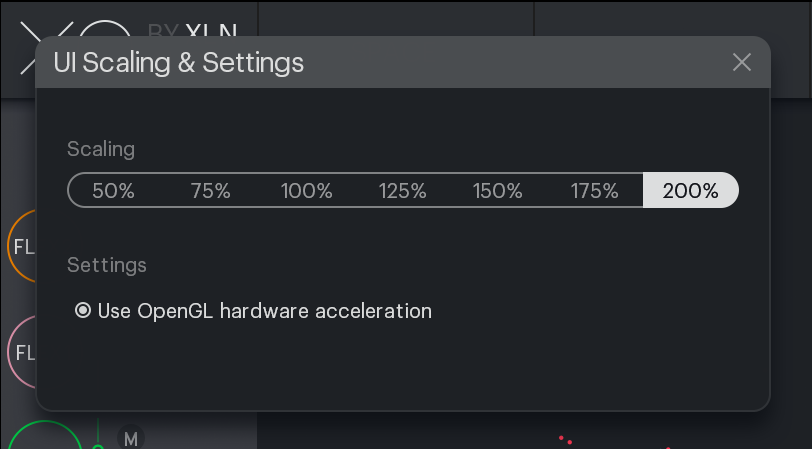
Task: Click the green slider handle beside the M button
Action: 98,446
